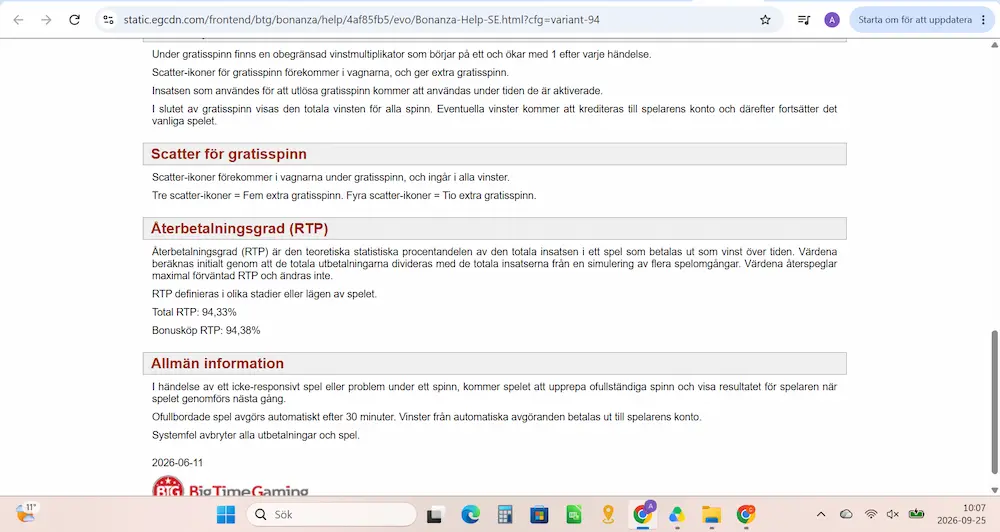Open the media controls icon
The height and width of the screenshot is (532, 1000).
coord(804,20)
